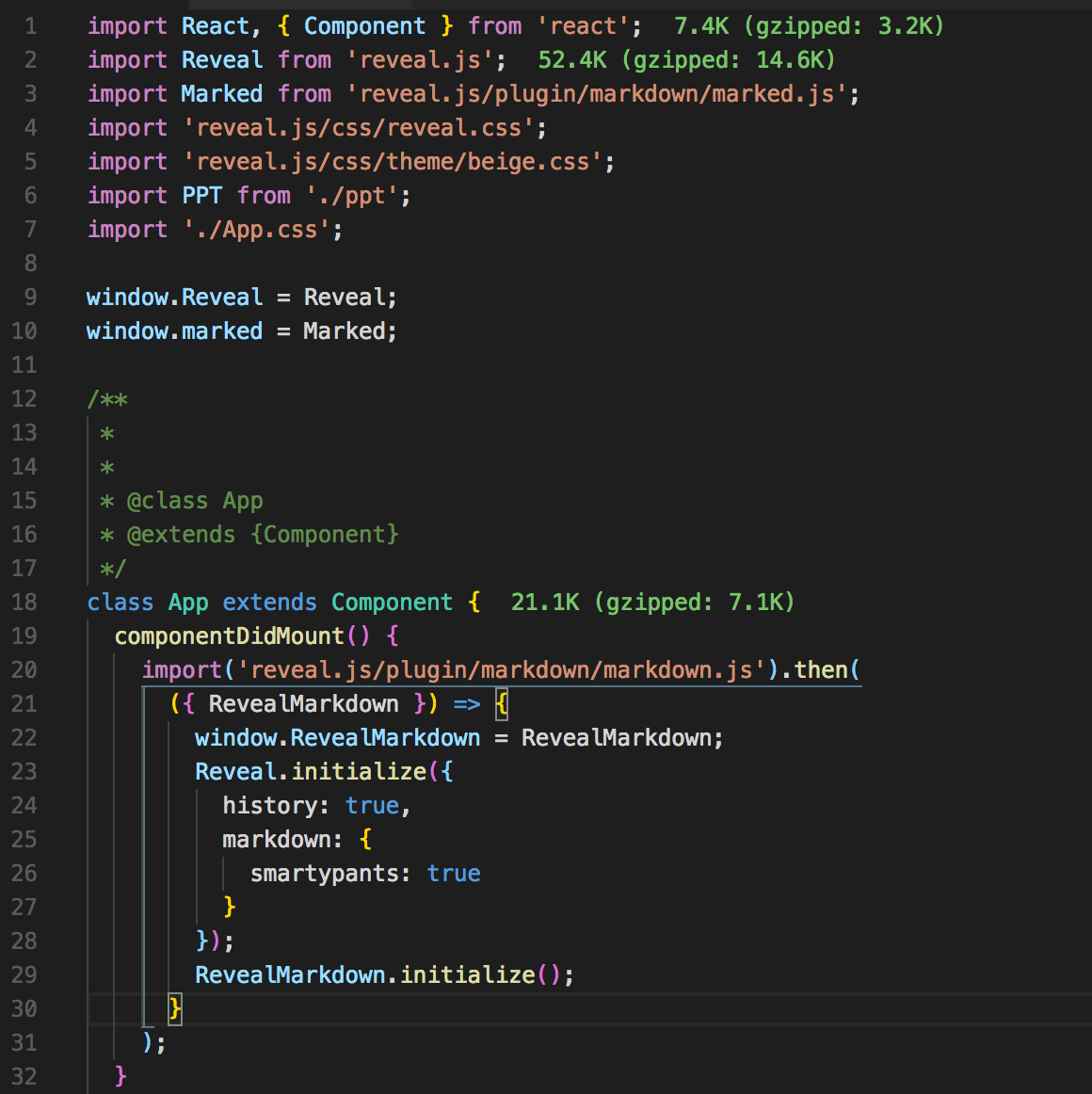
Task: Click the size annotation '7.4K (gzipped: 3.2K)'
Action: pos(809,26)
